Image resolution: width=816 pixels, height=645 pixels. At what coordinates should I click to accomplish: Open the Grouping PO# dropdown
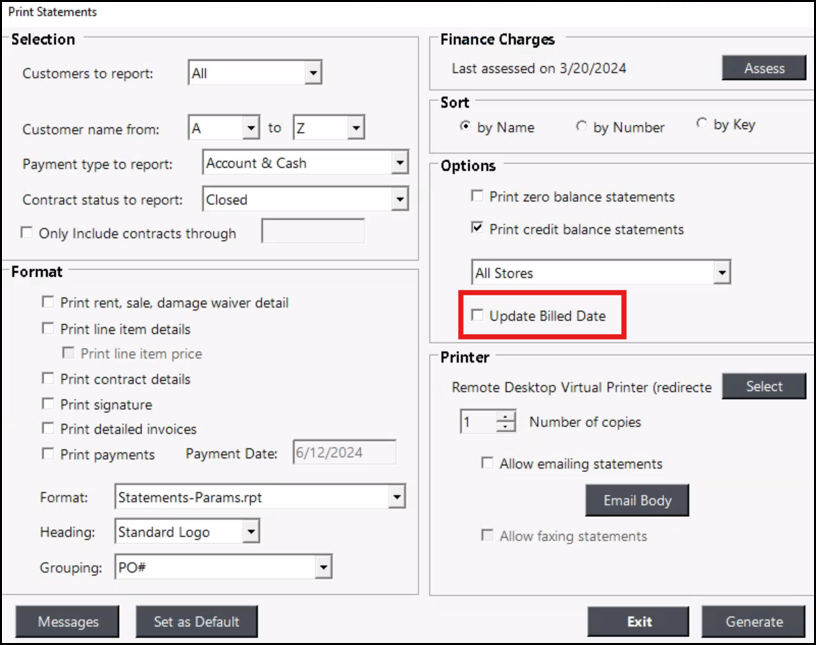322,568
